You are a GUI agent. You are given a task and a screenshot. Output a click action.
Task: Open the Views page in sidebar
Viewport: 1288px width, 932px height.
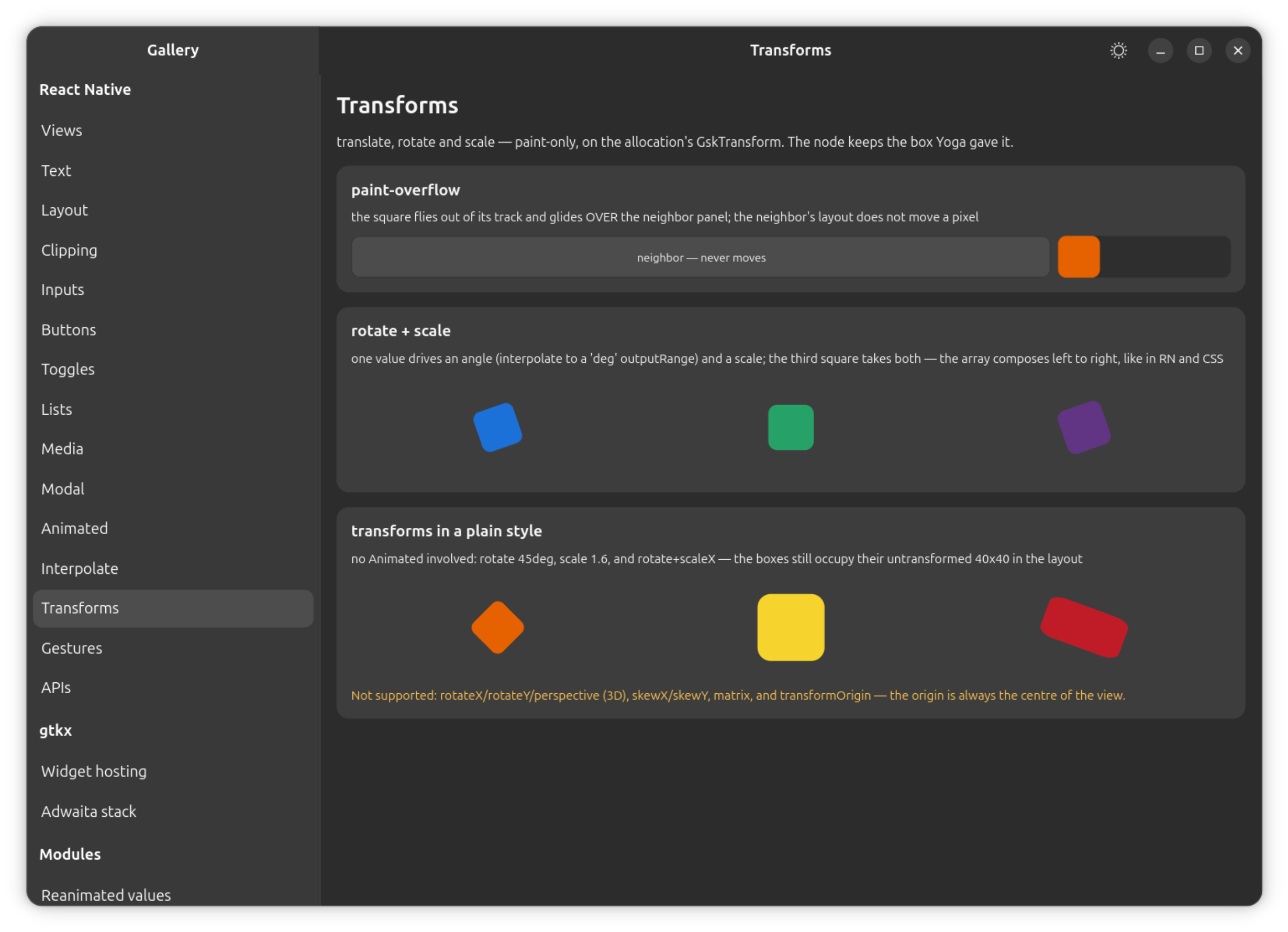click(173, 130)
